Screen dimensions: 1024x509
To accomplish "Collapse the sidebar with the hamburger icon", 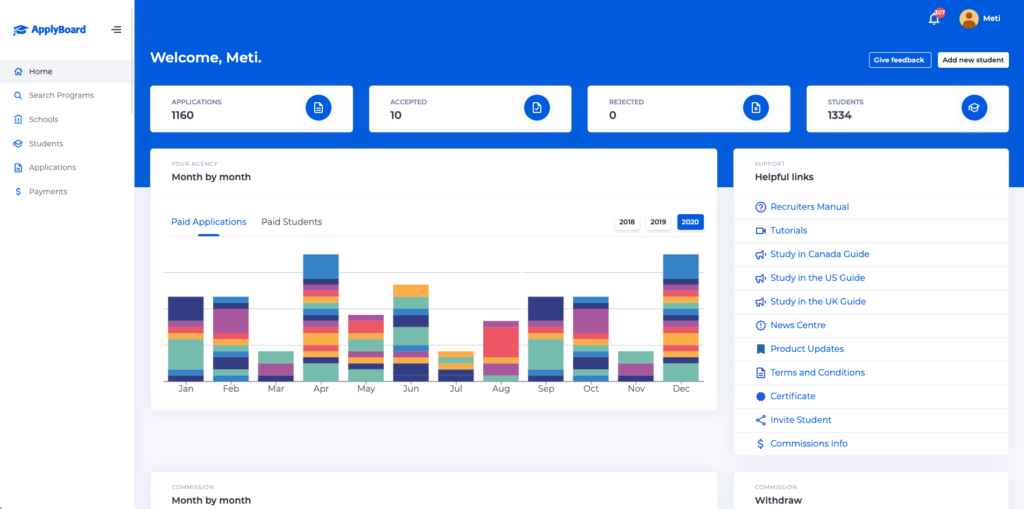I will [x=116, y=29].
